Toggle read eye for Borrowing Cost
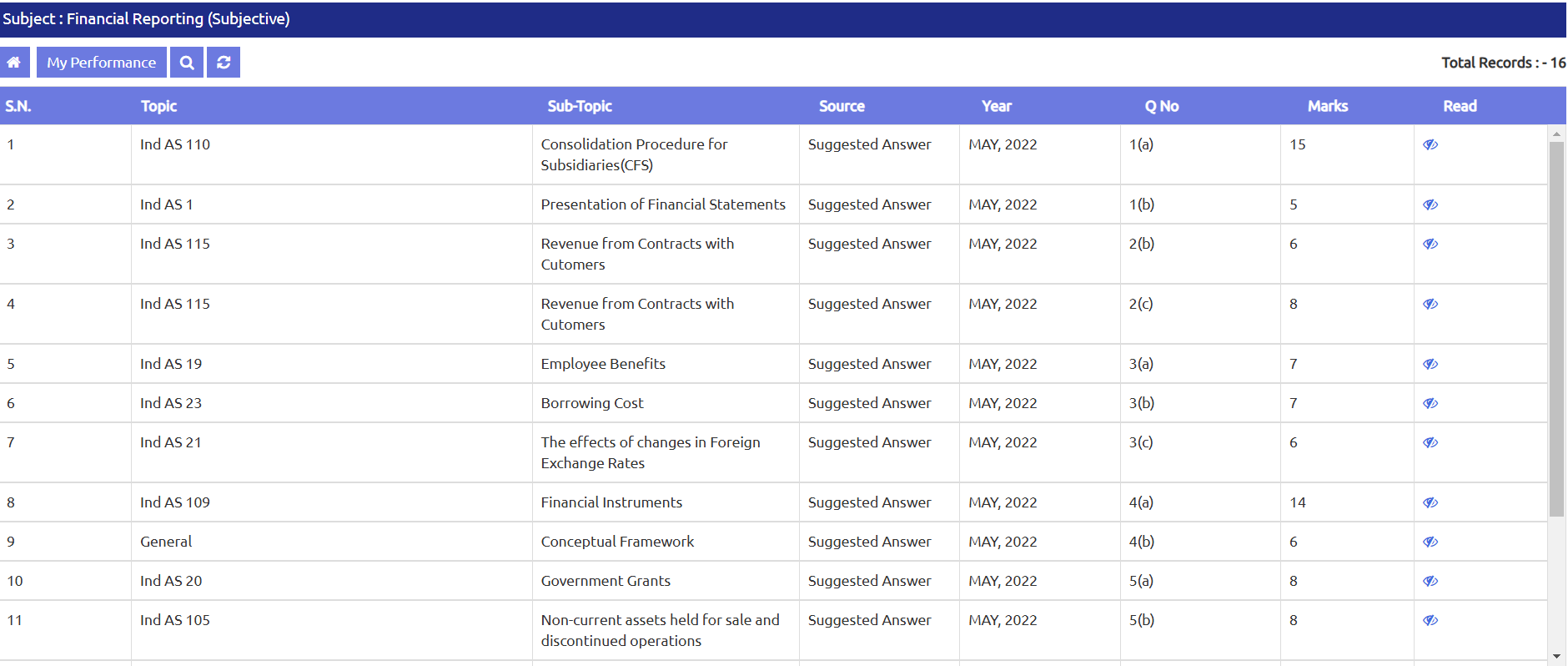The image size is (1568, 666). click(1430, 403)
